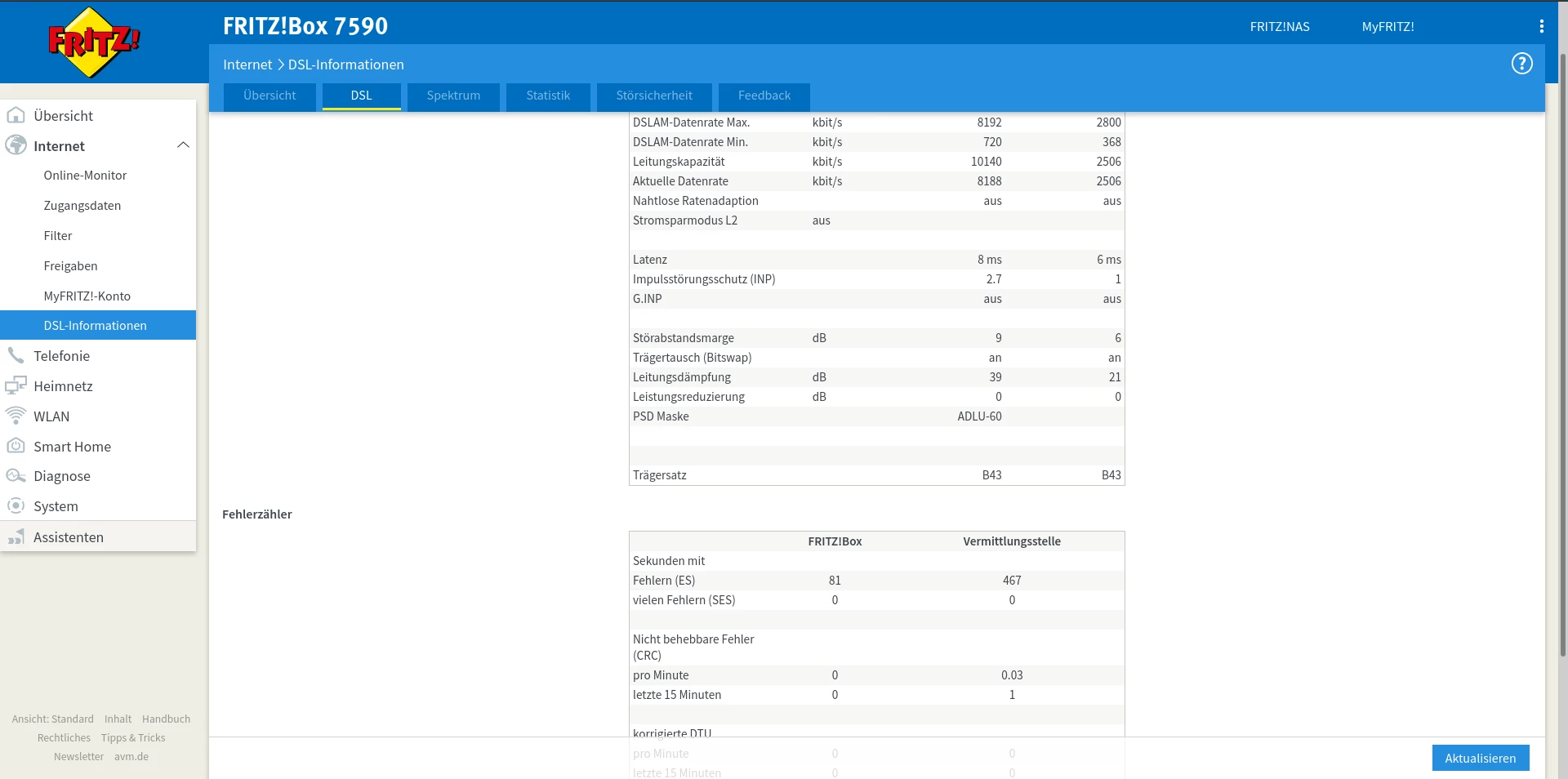1568x779 pixels.
Task: Select Online-Monitor in the sidebar
Action: 85,176
